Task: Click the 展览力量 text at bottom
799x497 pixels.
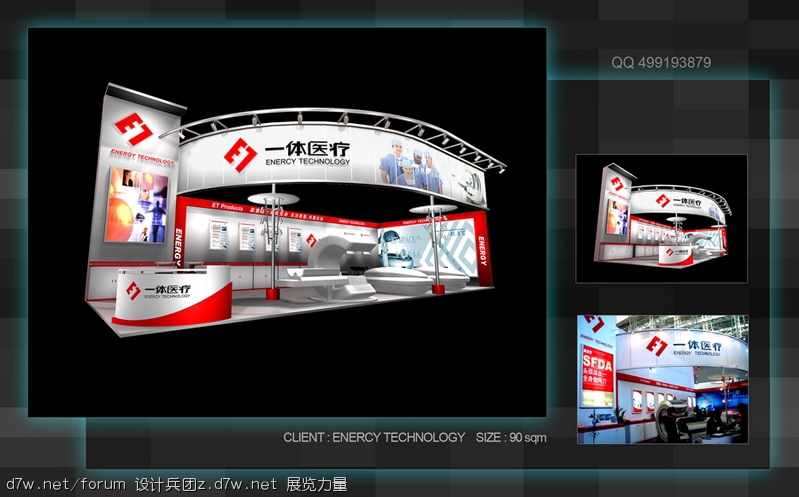Action: point(317,484)
